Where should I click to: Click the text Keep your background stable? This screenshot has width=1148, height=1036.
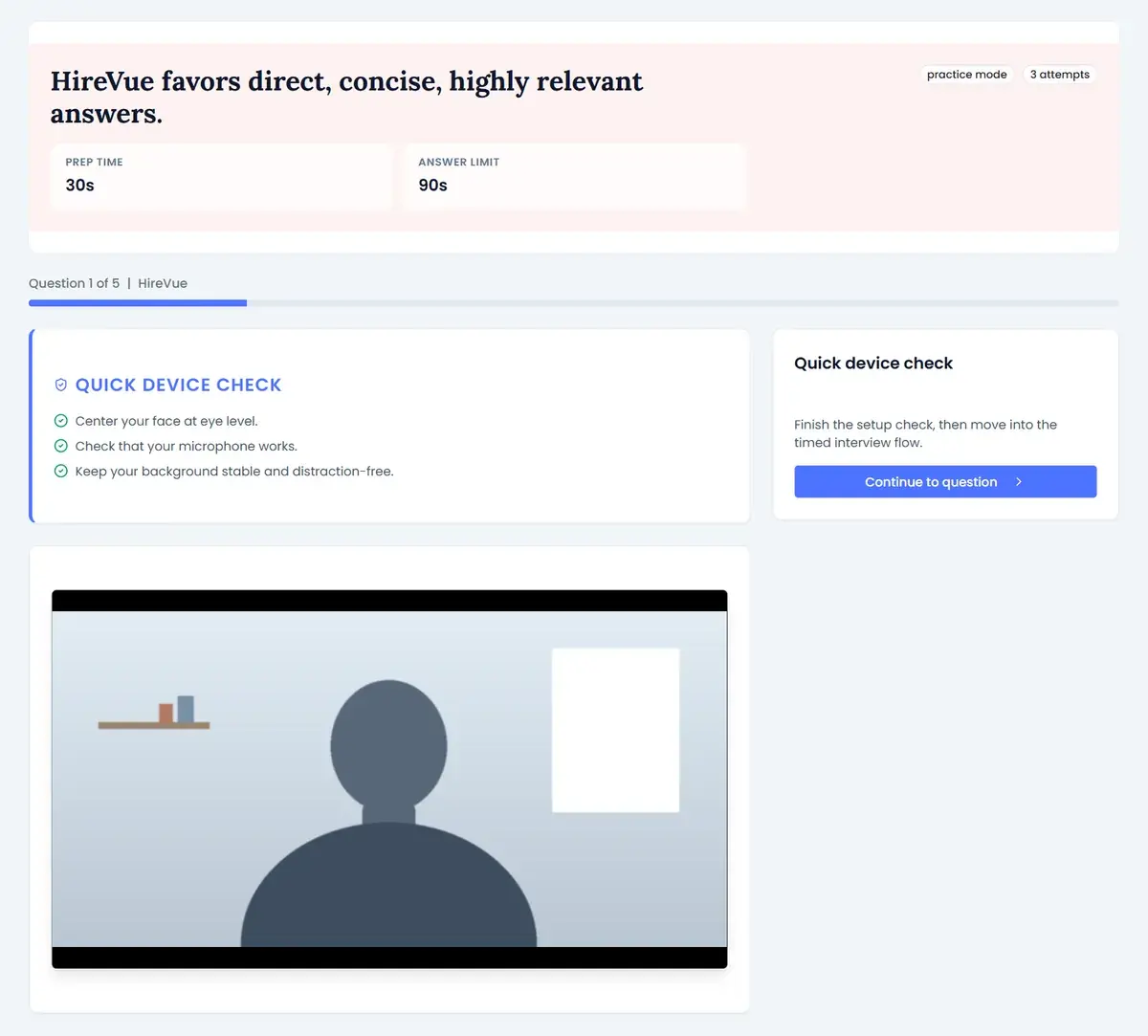[234, 471]
